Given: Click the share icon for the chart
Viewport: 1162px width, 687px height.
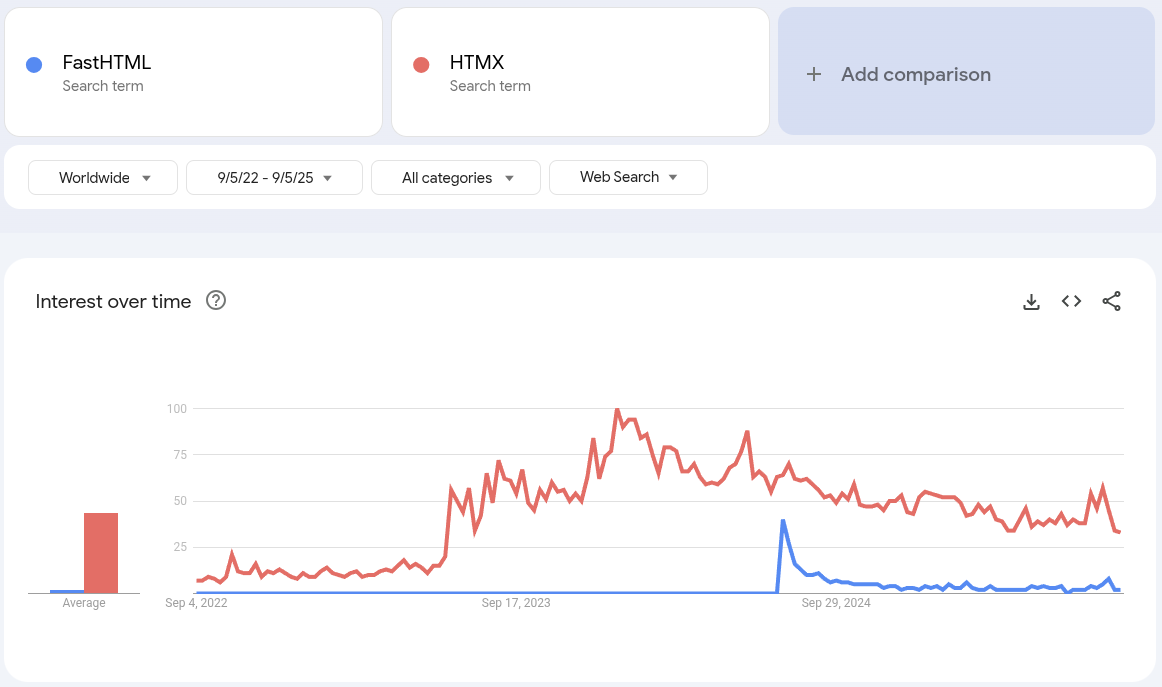Looking at the screenshot, I should pyautogui.click(x=1111, y=301).
